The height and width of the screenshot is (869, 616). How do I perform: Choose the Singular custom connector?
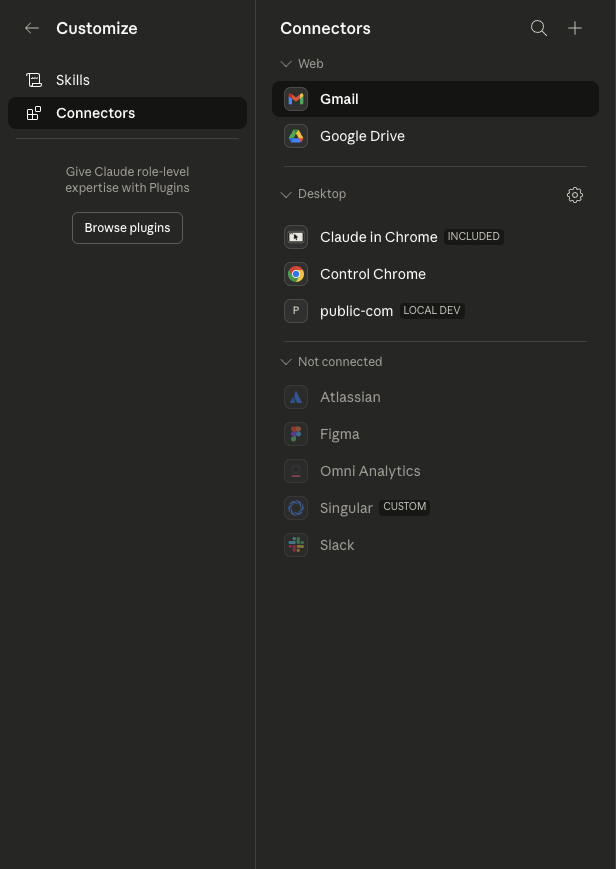(x=346, y=508)
